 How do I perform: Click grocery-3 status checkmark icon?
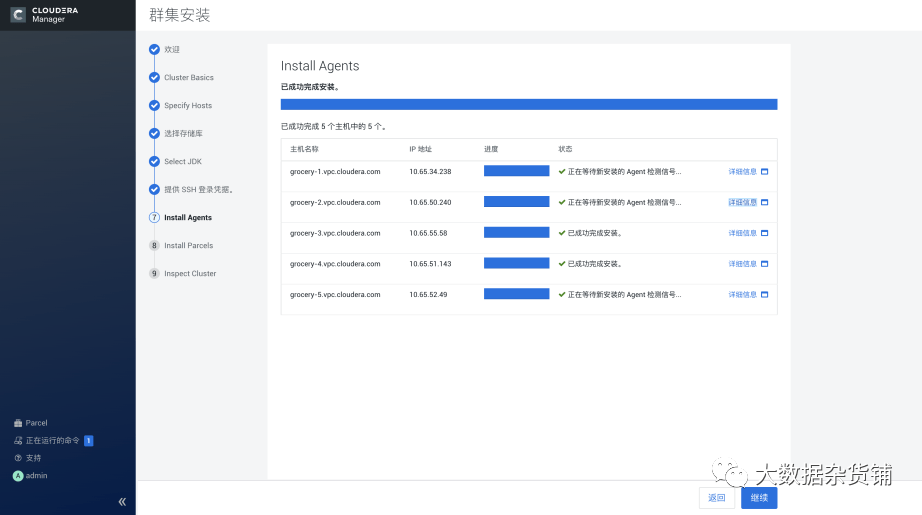click(x=562, y=233)
